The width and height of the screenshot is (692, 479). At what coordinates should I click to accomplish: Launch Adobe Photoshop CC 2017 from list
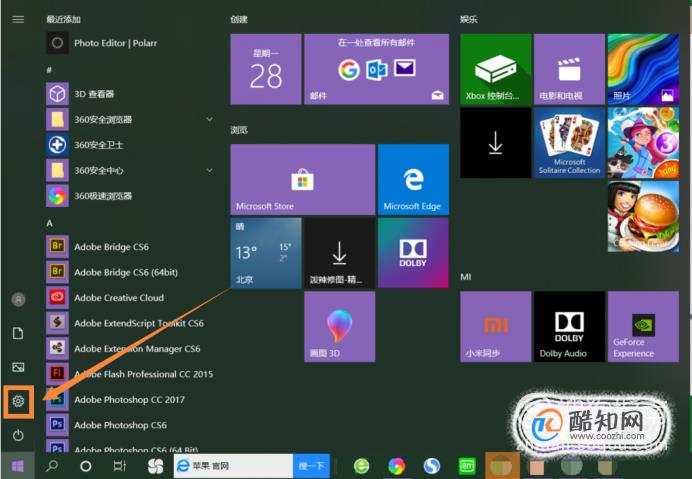coord(130,400)
